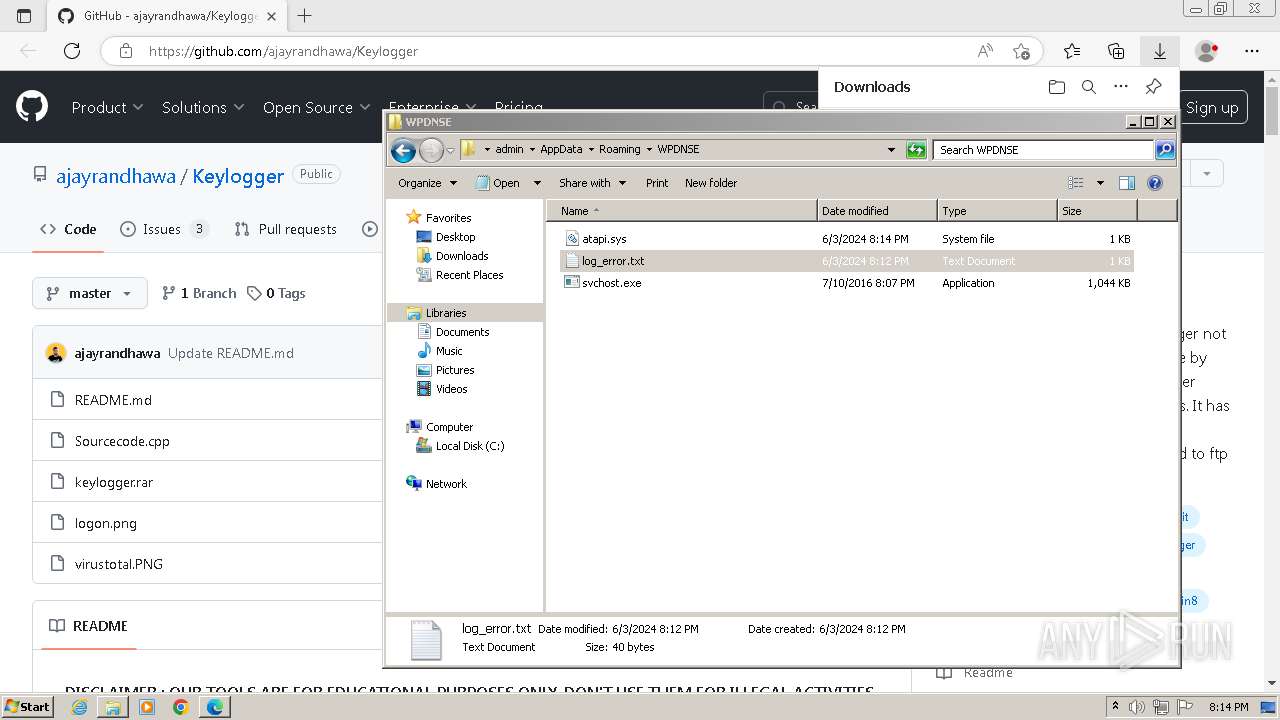The width and height of the screenshot is (1280, 720).
Task: Click New folder in Explorer toolbar
Action: tap(711, 183)
